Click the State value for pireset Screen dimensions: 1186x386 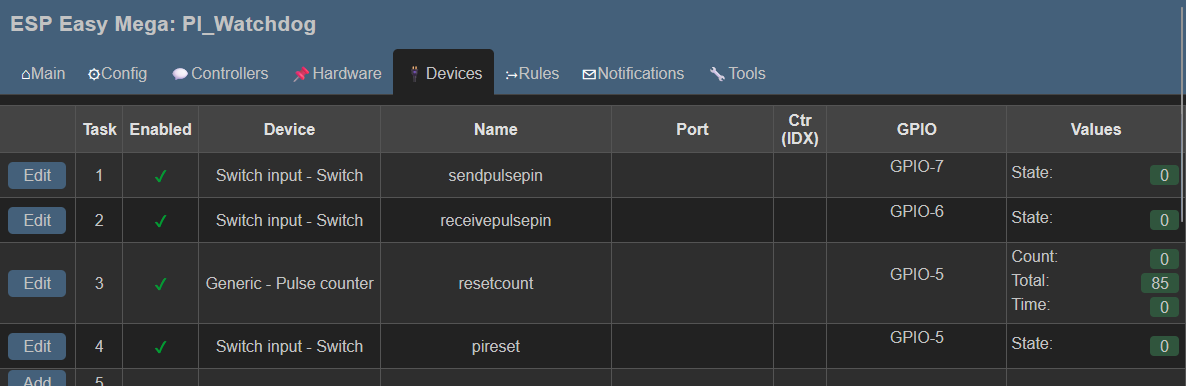(x=1165, y=346)
